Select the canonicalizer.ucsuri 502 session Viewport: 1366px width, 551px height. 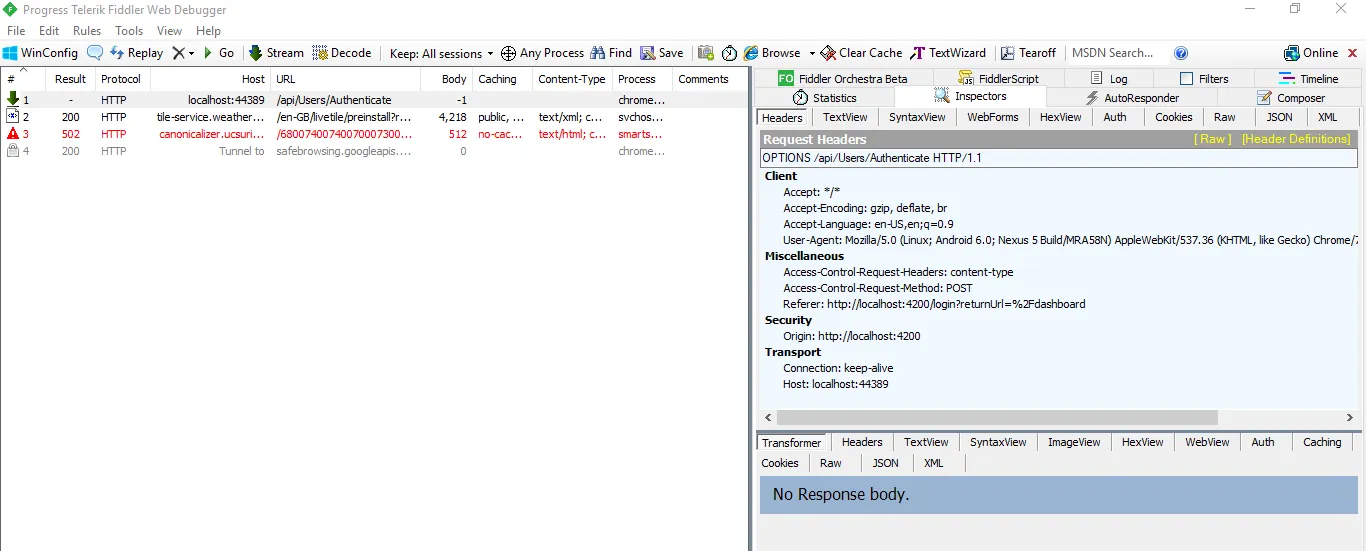point(374,133)
